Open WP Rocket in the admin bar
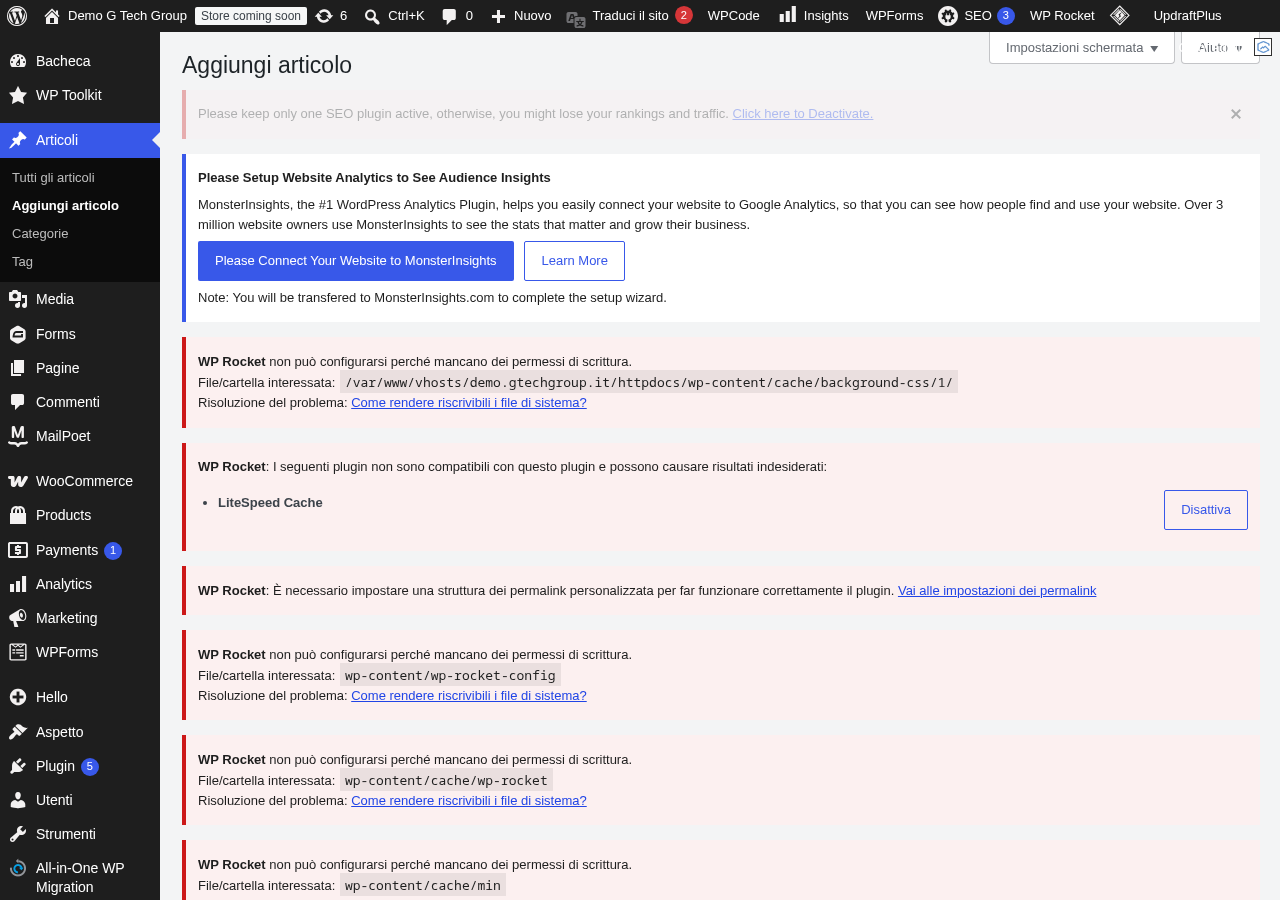This screenshot has width=1280, height=900. 1062,16
